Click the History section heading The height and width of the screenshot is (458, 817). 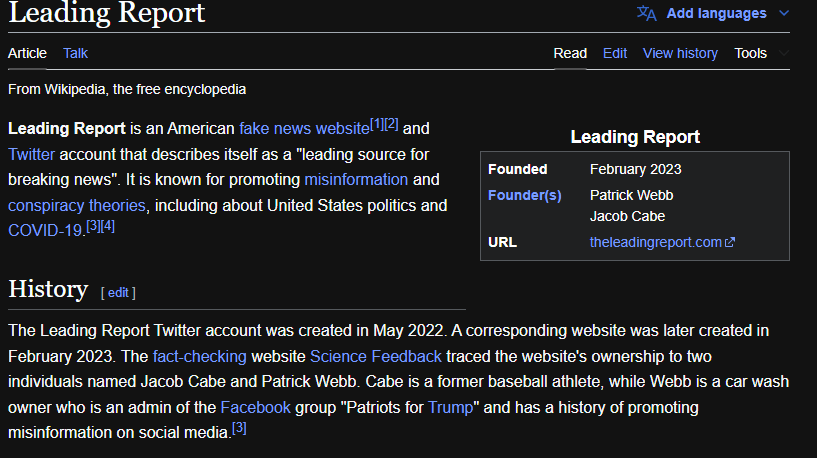coord(48,289)
